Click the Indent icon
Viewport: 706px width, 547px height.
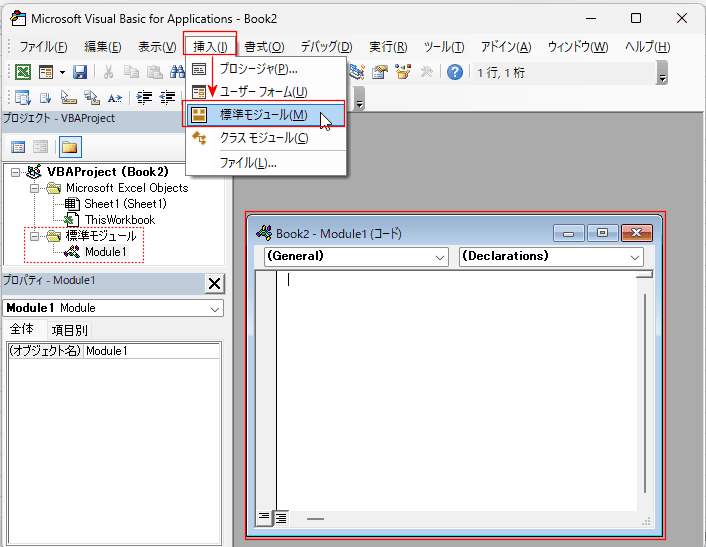pos(144,97)
